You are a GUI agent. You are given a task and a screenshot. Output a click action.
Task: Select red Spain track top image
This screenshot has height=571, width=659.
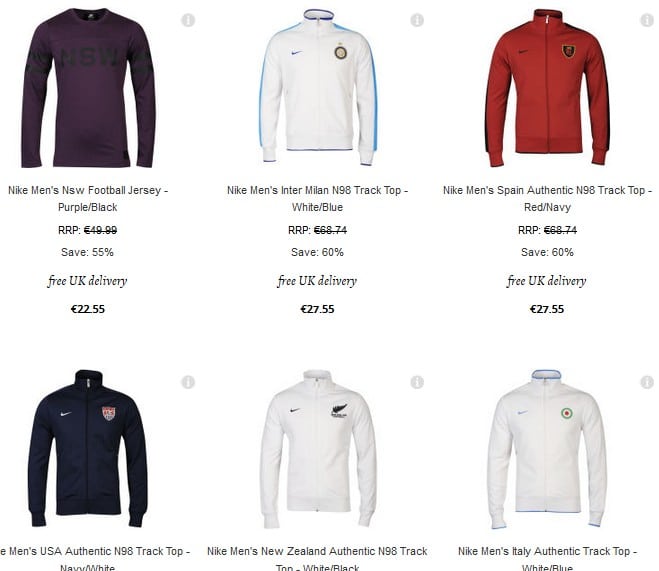click(x=547, y=87)
